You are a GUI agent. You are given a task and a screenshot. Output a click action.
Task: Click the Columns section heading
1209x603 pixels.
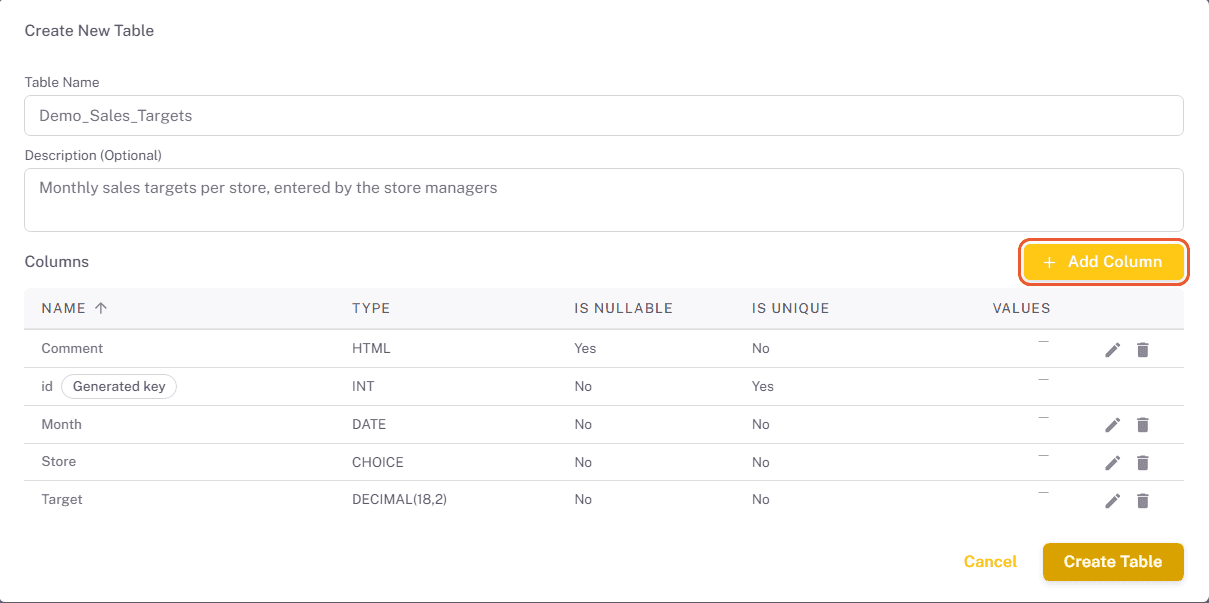57,262
